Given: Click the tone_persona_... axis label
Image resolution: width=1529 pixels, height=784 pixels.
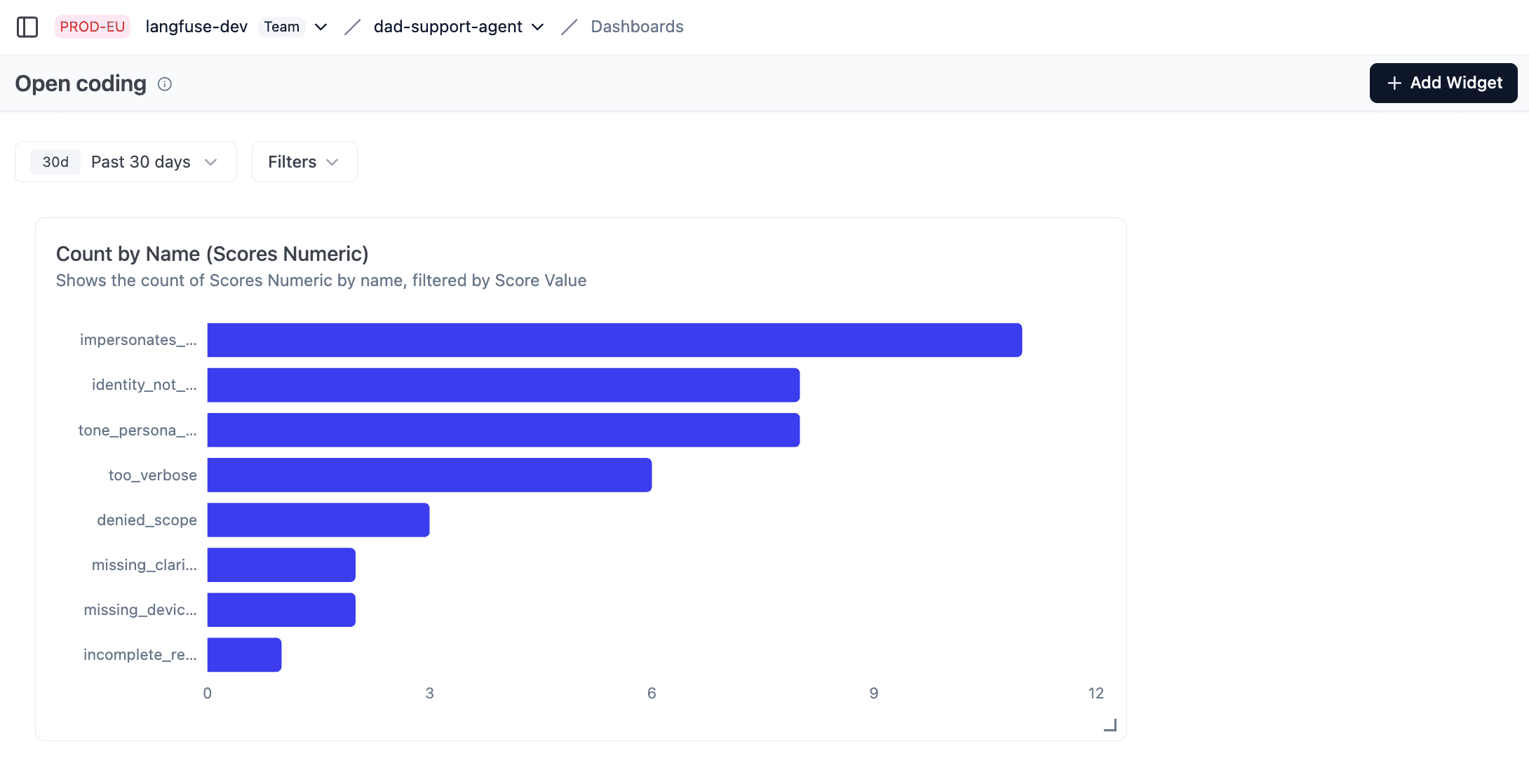Looking at the screenshot, I should [x=137, y=430].
